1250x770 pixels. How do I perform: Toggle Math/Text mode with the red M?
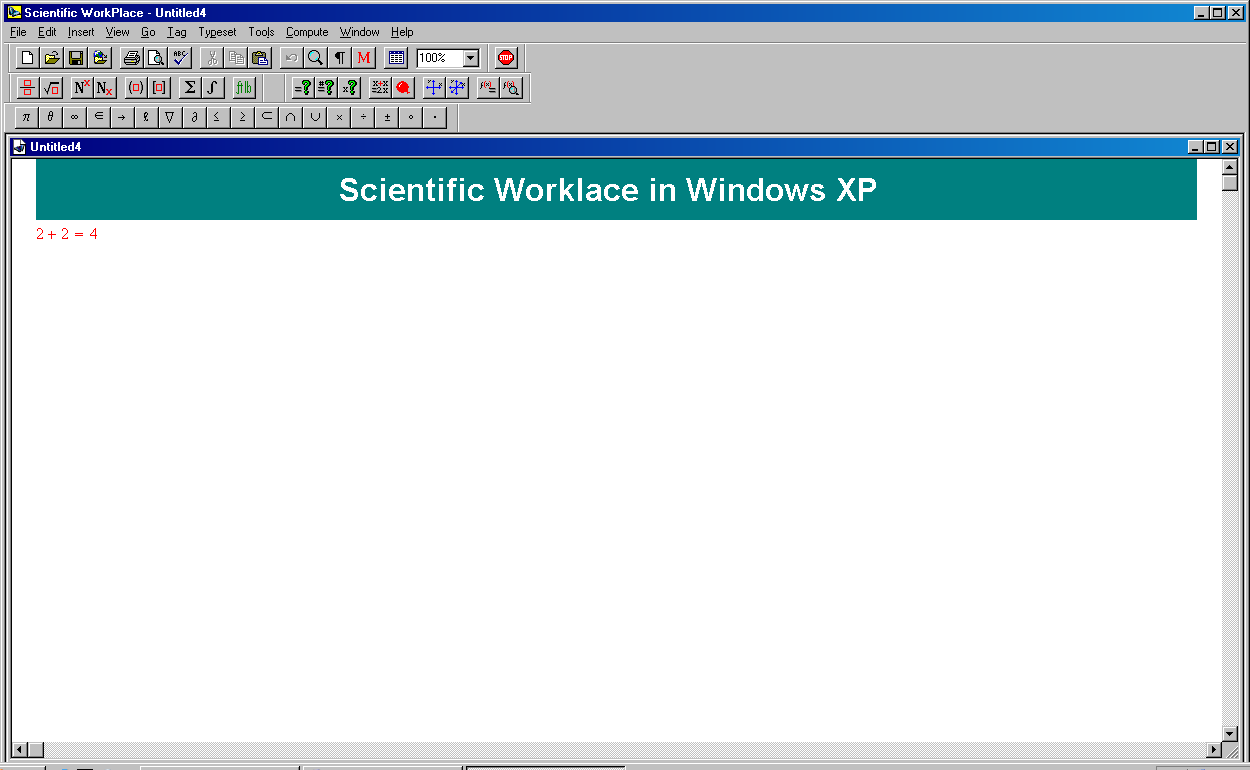pos(364,58)
